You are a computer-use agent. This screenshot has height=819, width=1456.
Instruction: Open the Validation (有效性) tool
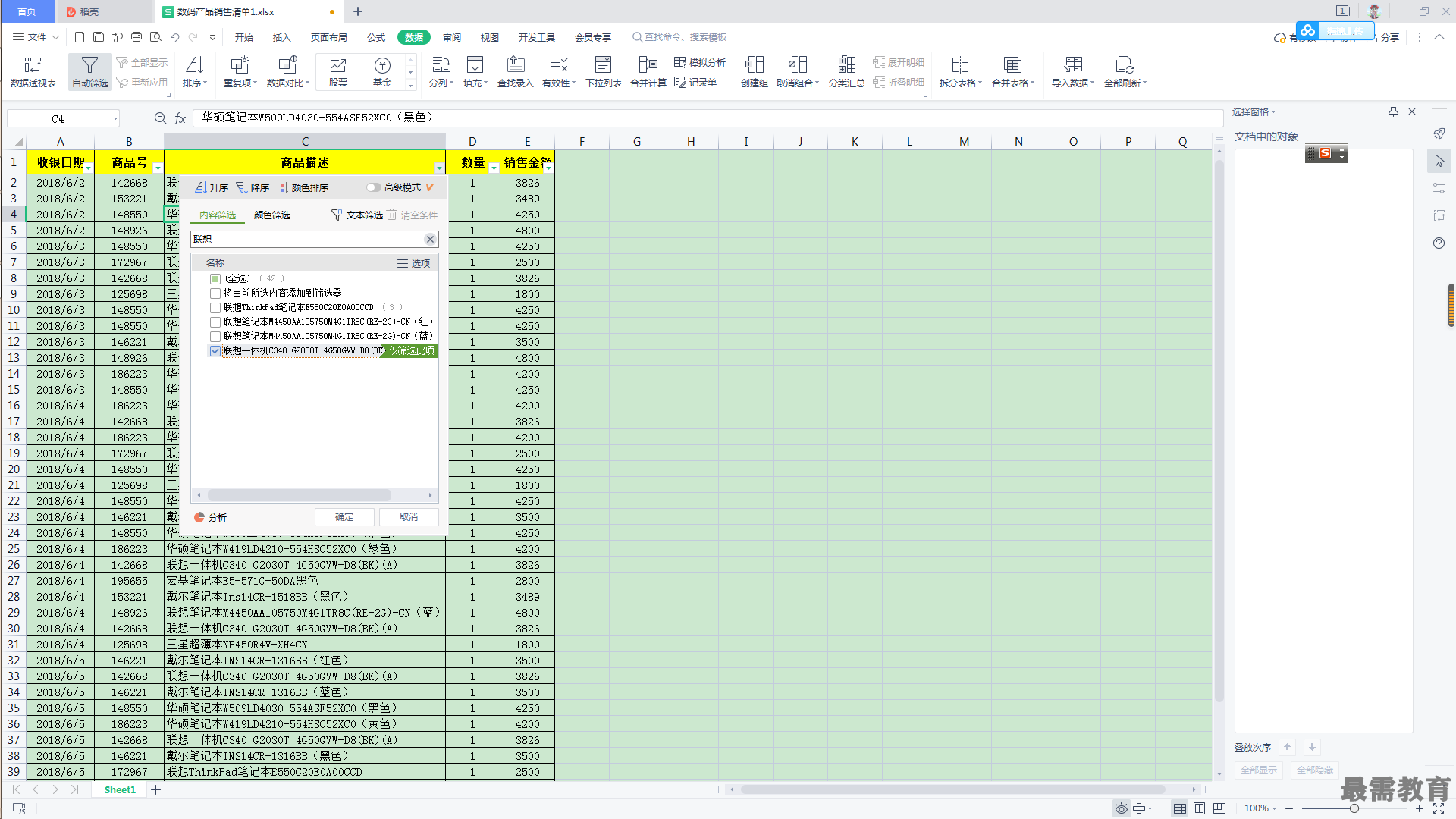[559, 72]
